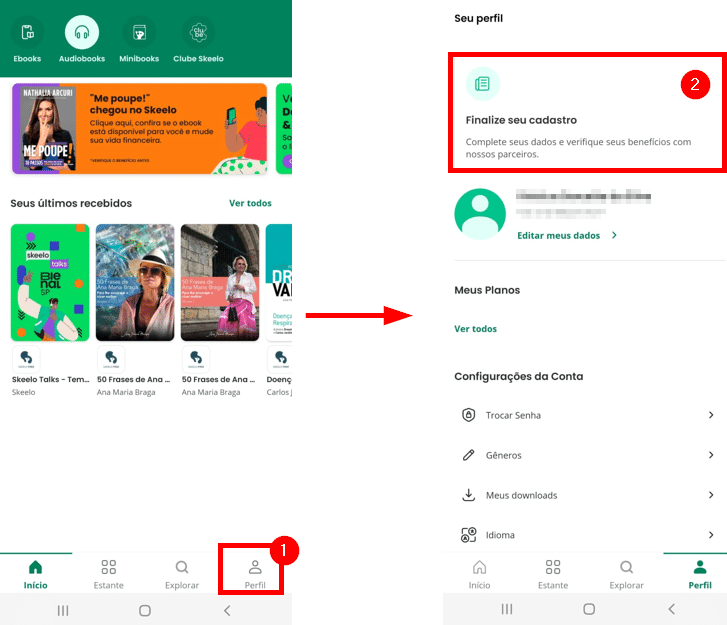Open Trocar Senha setting
Image resolution: width=727 pixels, height=625 pixels.
[587, 415]
